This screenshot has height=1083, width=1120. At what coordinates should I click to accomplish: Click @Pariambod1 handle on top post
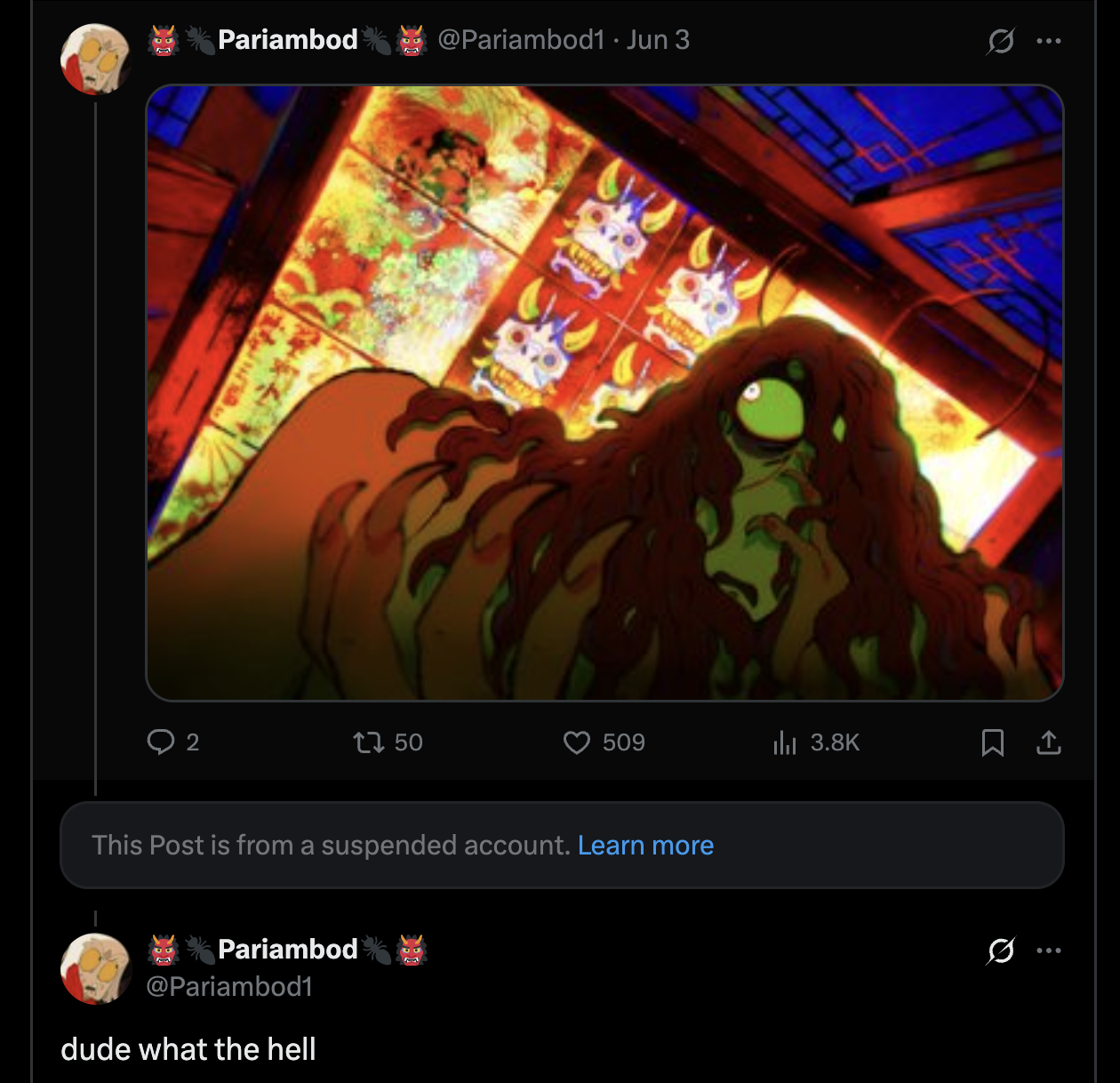click(521, 40)
